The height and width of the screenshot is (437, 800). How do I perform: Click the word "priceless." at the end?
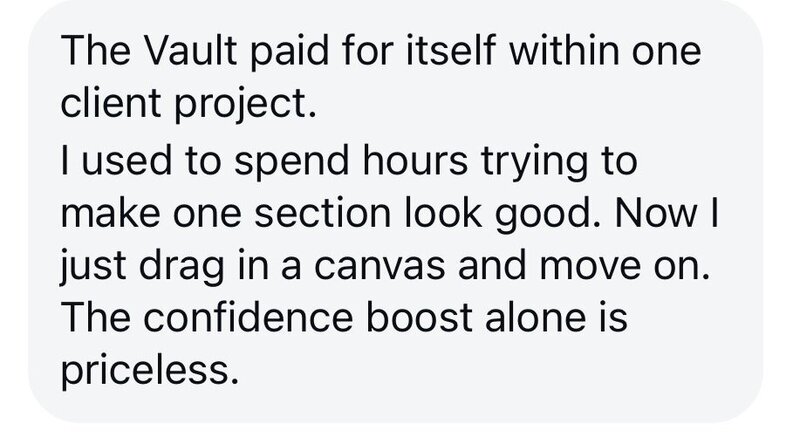click(x=149, y=369)
